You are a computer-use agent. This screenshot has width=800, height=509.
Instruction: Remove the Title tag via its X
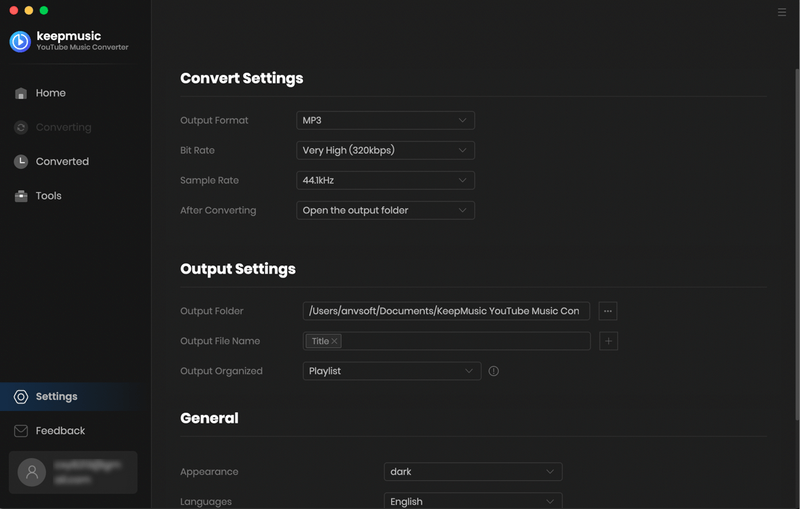pyautogui.click(x=334, y=341)
